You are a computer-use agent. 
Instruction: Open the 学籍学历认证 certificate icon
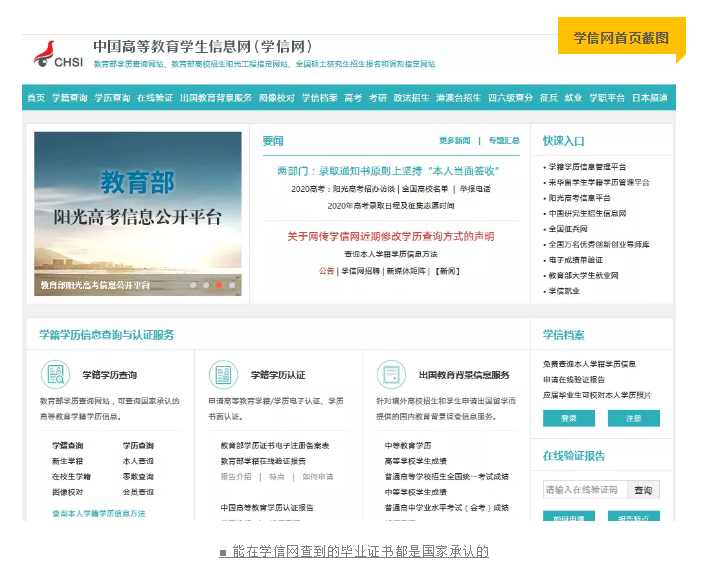pos(223,374)
